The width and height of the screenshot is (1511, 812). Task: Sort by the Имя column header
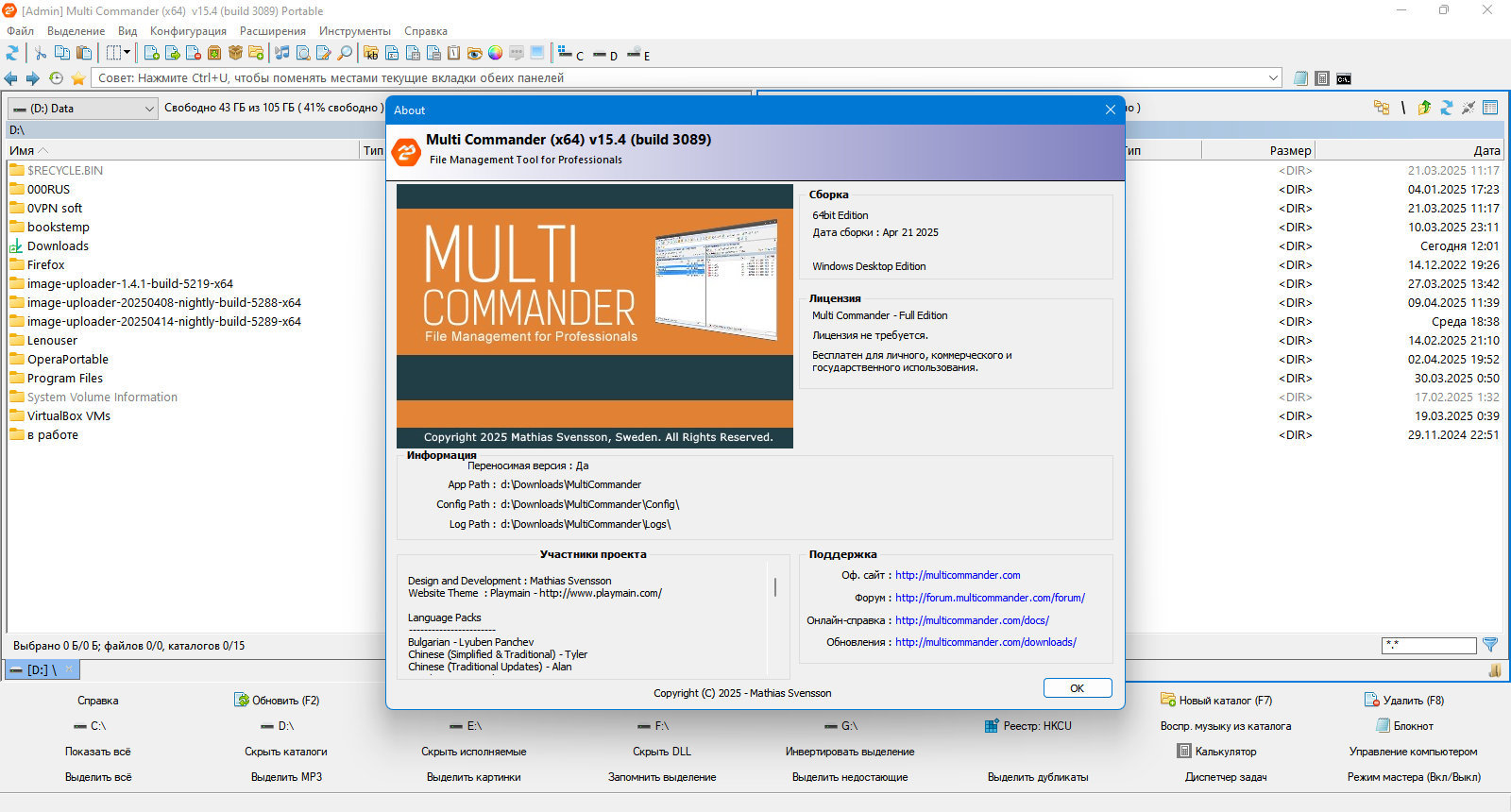coord(183,150)
